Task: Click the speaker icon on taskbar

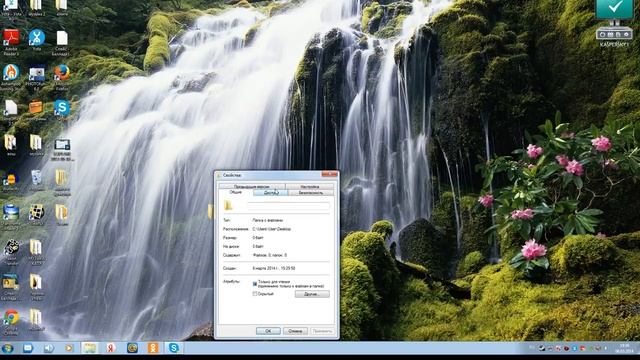Action: [49, 348]
